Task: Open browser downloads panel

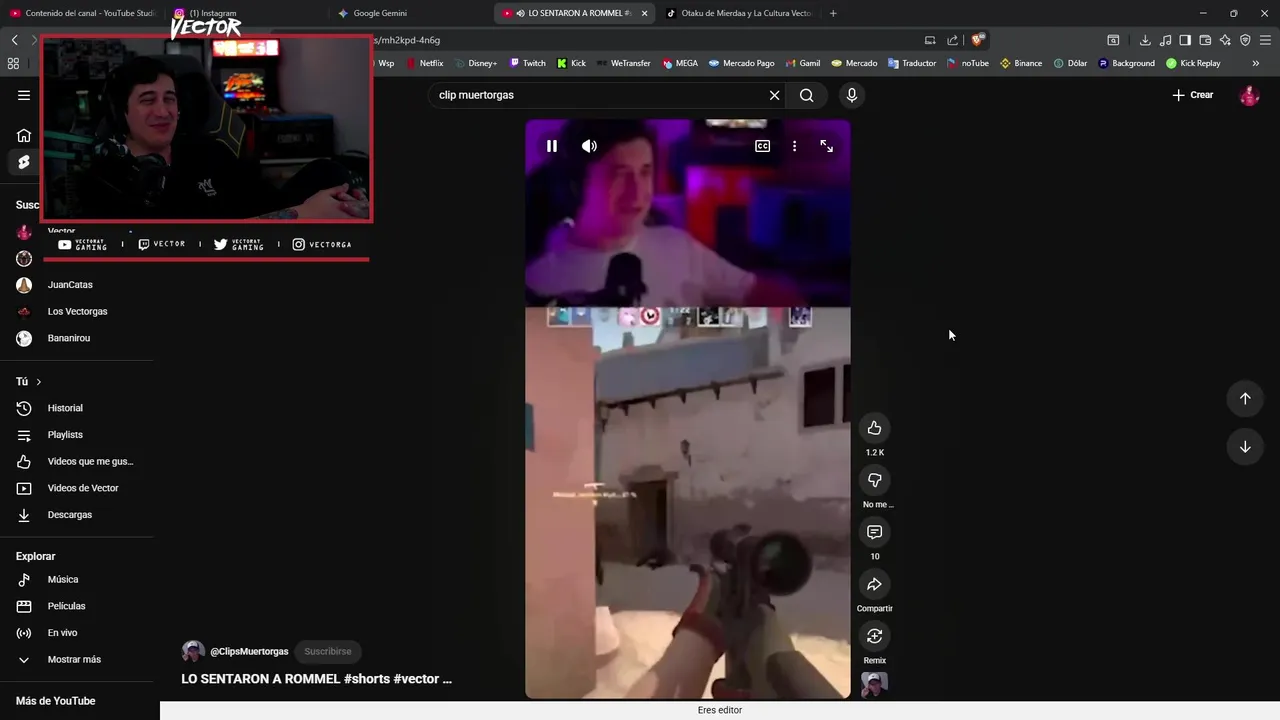Action: pyautogui.click(x=1145, y=40)
